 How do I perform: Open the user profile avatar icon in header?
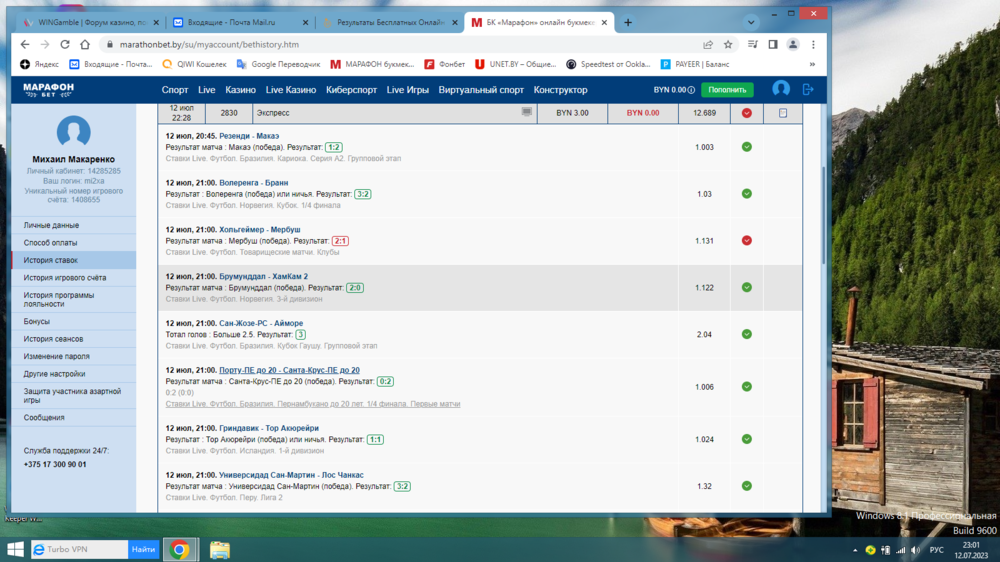(x=781, y=89)
